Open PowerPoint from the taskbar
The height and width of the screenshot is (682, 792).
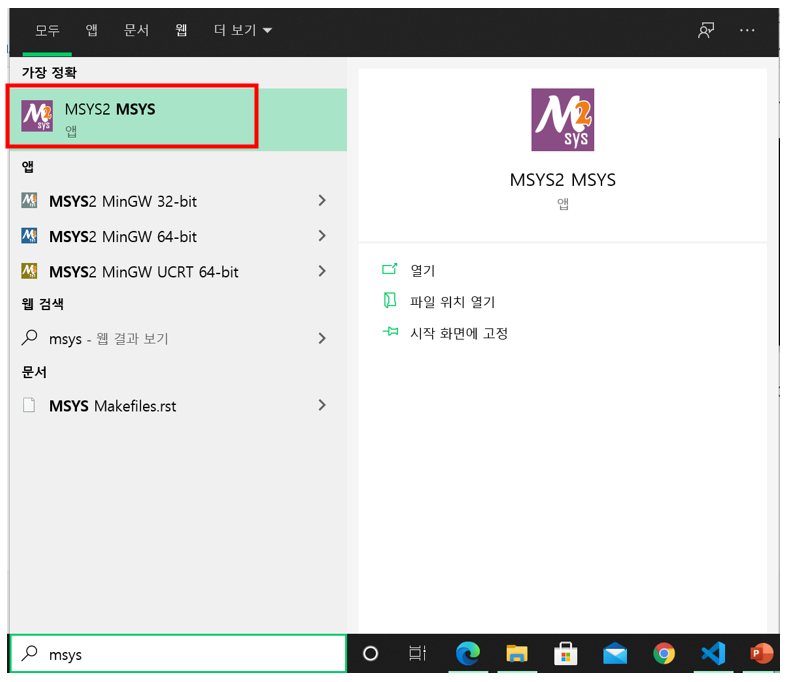[x=761, y=653]
